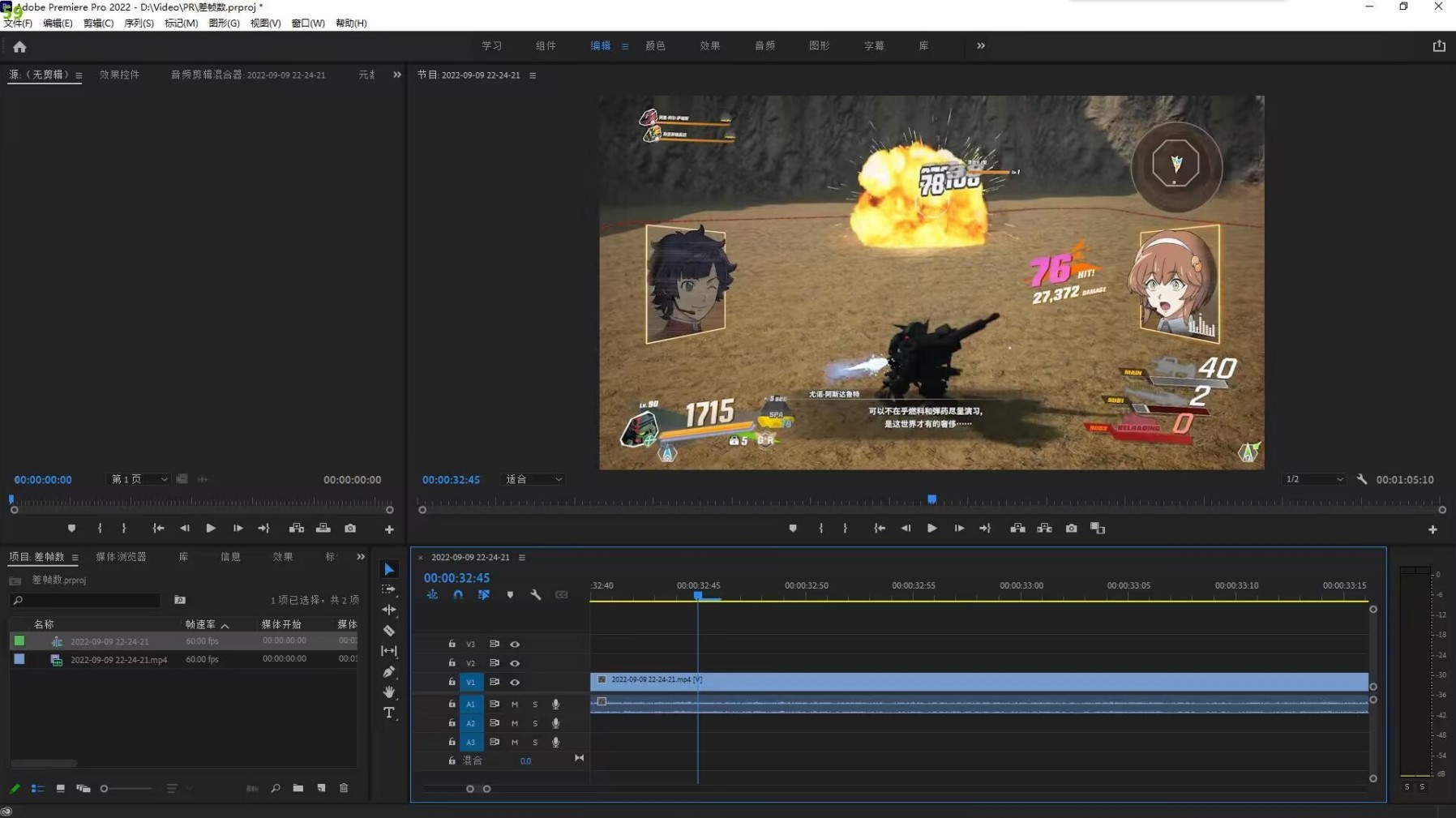
Task: Open the zoom level dropdown 适合
Action: 533,479
